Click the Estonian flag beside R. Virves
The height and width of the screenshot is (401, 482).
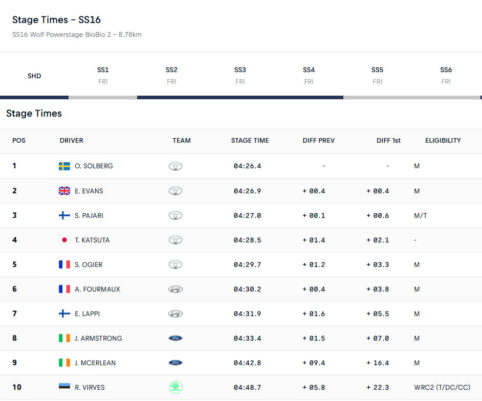point(64,387)
